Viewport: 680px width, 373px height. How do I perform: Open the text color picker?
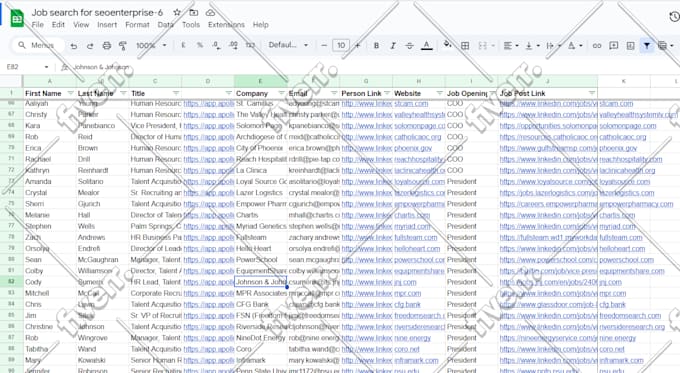(x=427, y=46)
